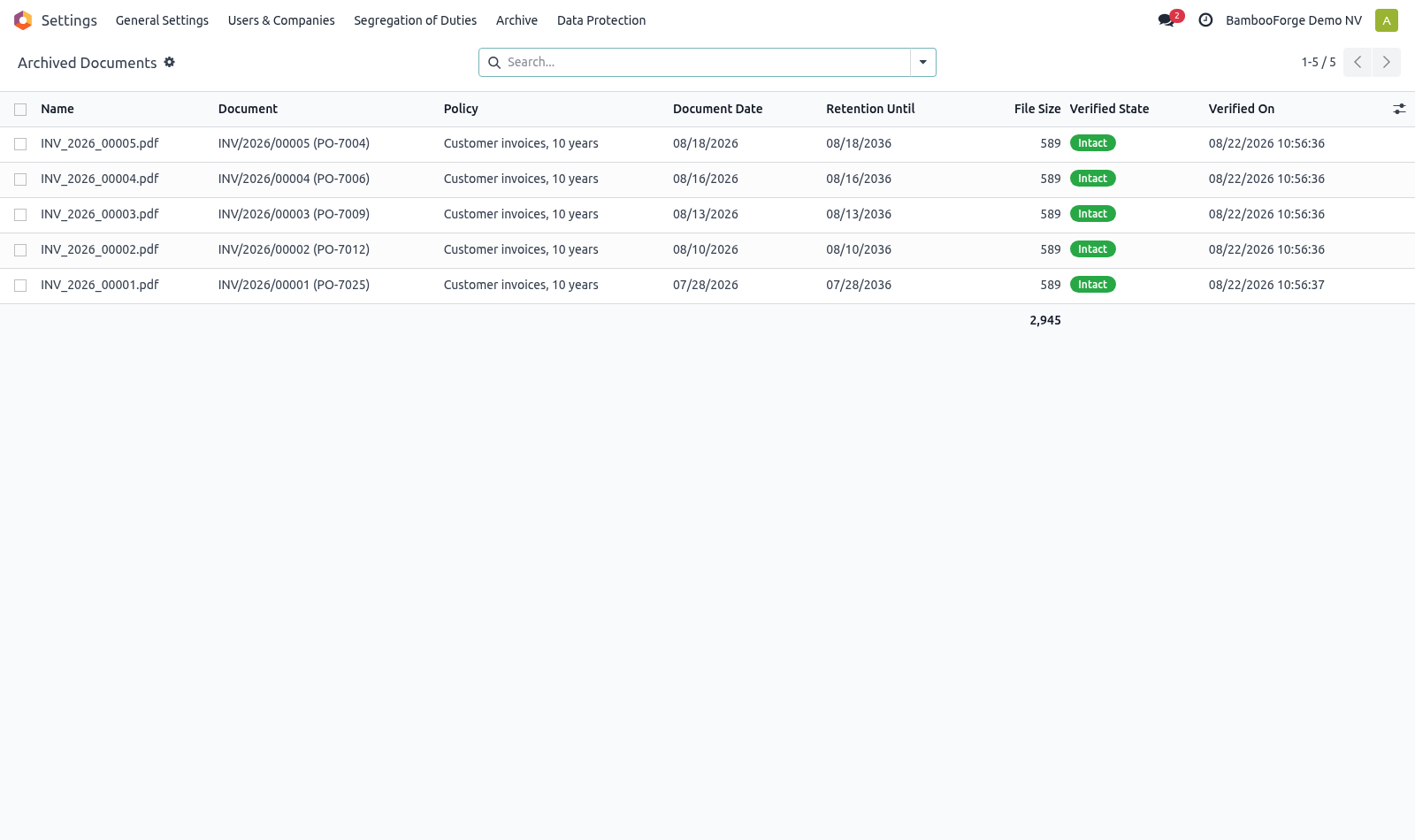
Task: Open the Odoo home menu logo
Action: [23, 20]
